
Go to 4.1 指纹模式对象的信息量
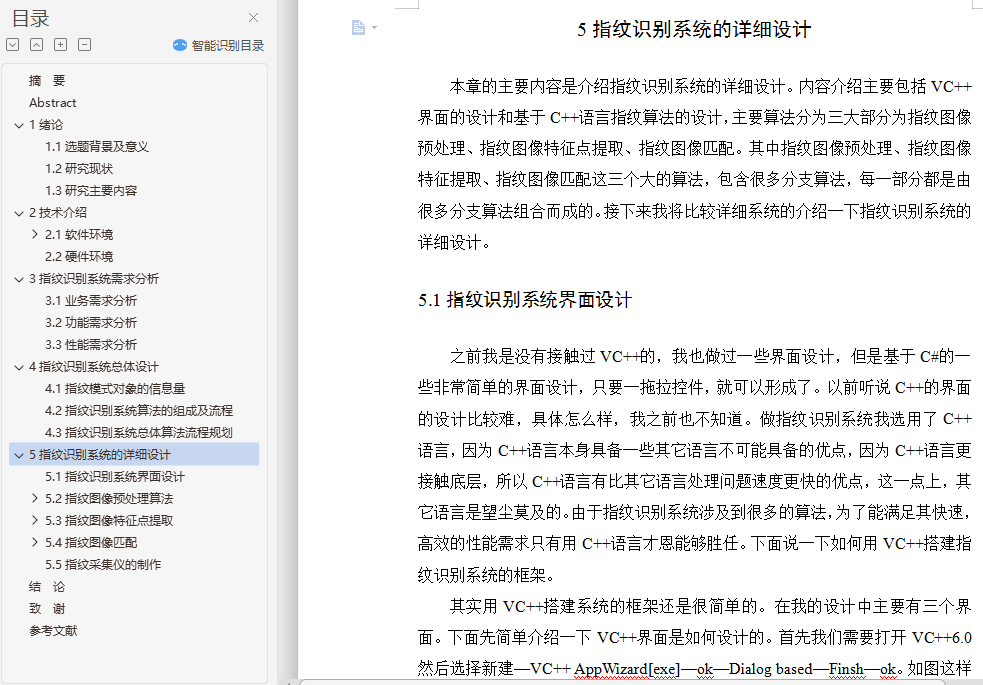(115, 389)
